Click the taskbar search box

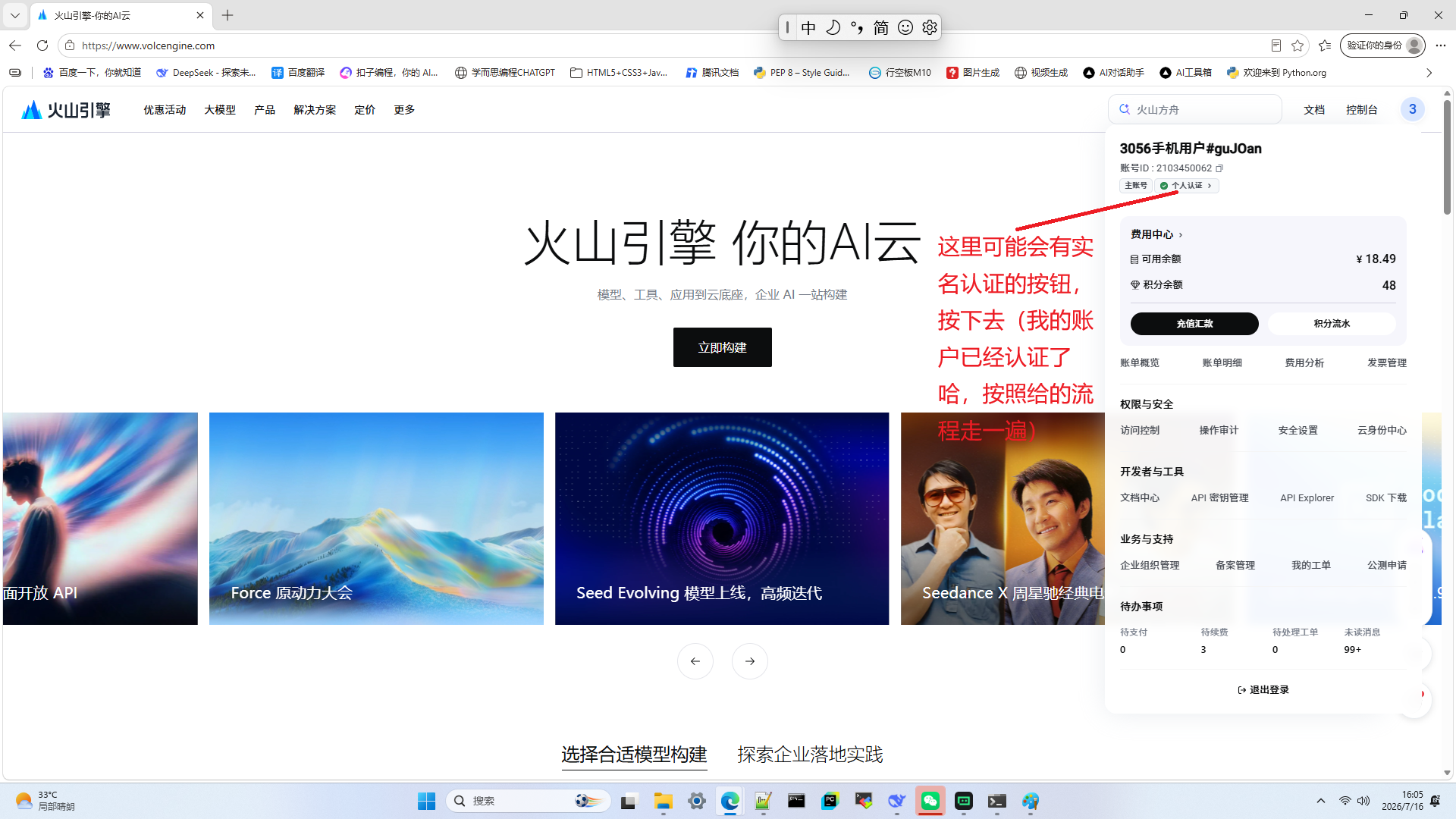529,801
